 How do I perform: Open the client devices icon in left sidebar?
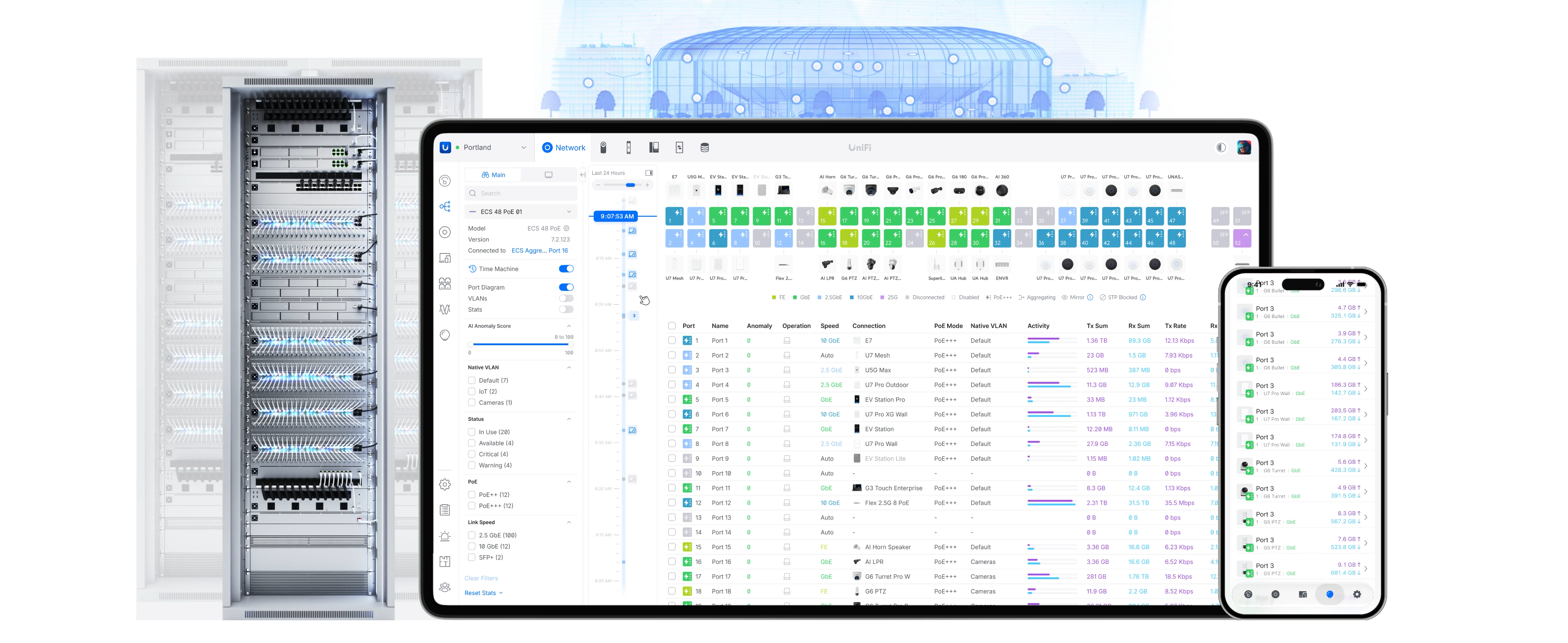445,258
